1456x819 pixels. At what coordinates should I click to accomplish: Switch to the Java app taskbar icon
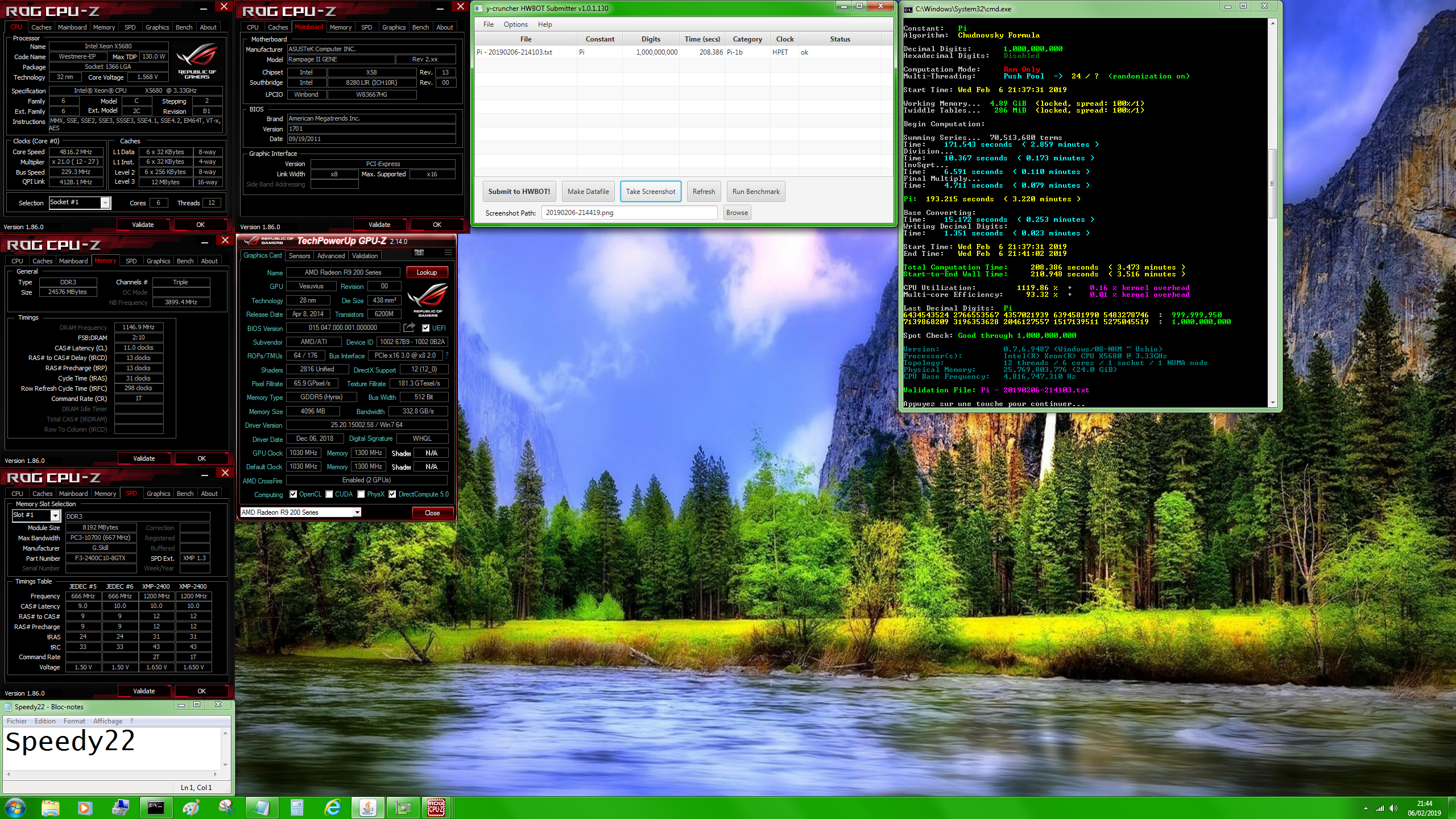coord(368,808)
